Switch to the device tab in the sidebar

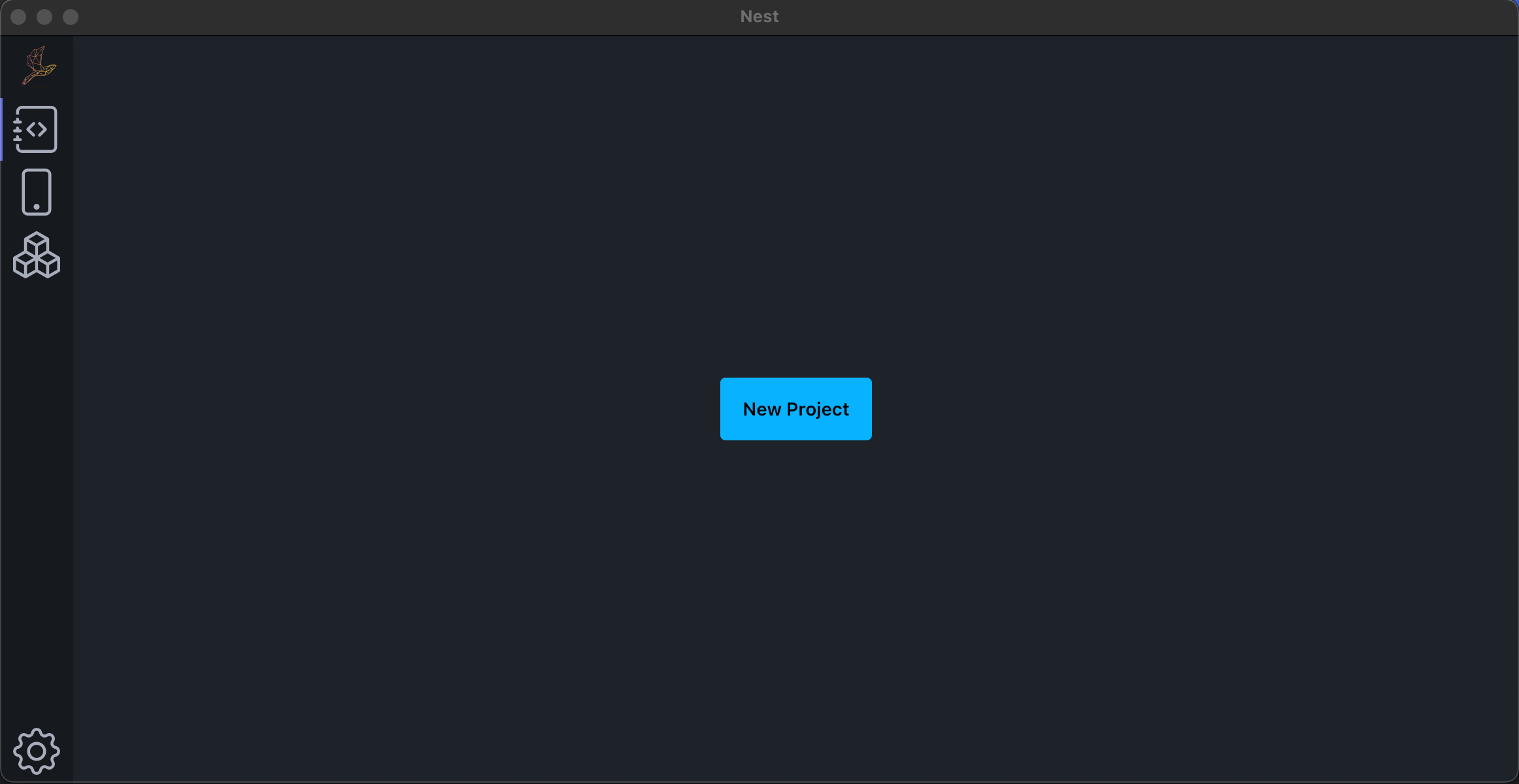(36, 191)
